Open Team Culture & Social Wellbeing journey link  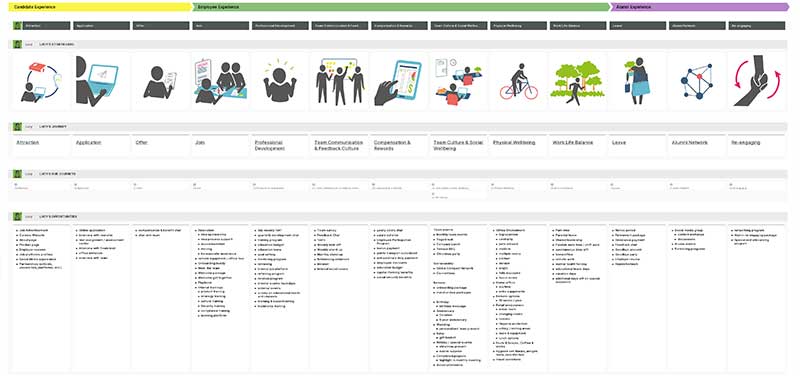458,145
